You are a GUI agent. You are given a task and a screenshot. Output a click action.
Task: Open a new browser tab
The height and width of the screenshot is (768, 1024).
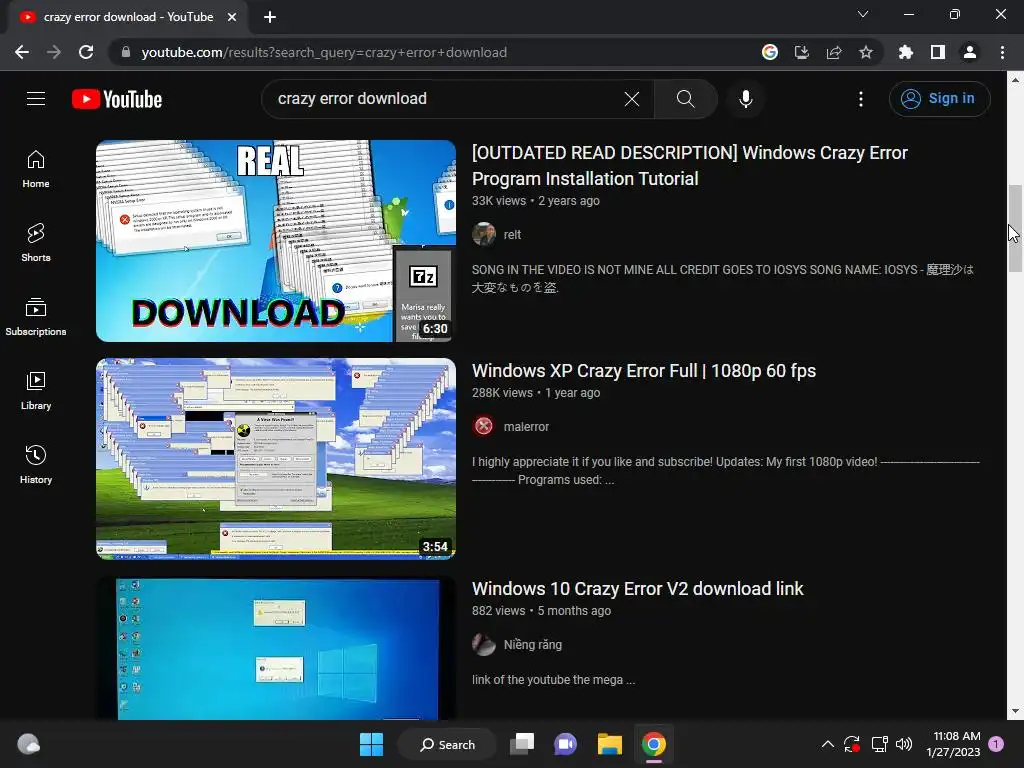tap(270, 17)
